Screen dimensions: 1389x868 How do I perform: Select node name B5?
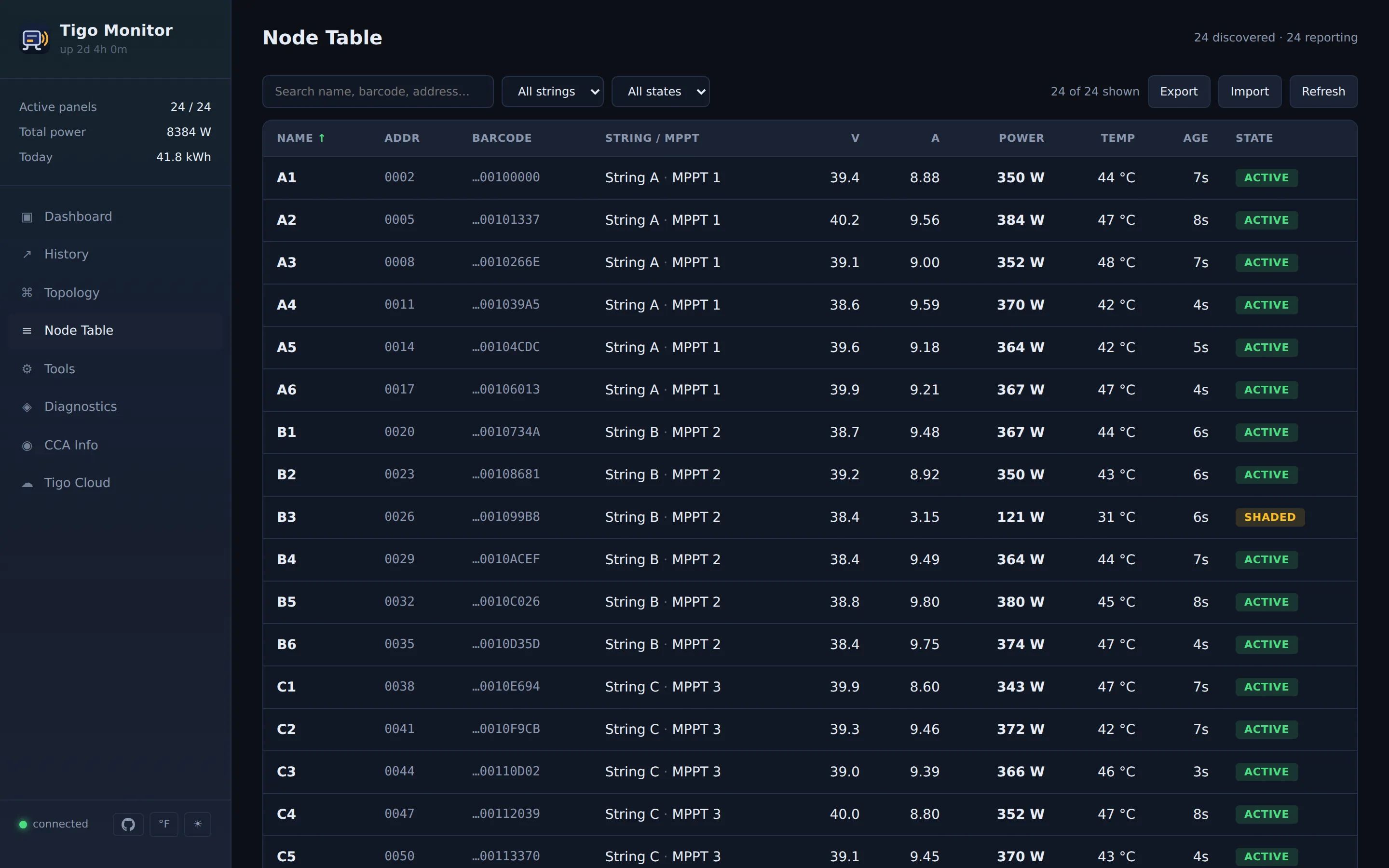click(x=286, y=602)
